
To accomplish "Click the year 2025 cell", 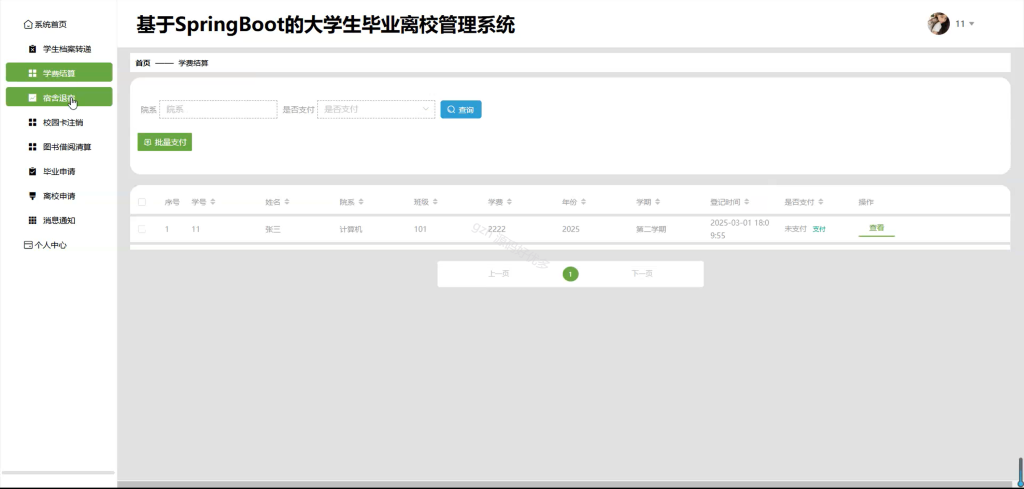I will pyautogui.click(x=570, y=229).
